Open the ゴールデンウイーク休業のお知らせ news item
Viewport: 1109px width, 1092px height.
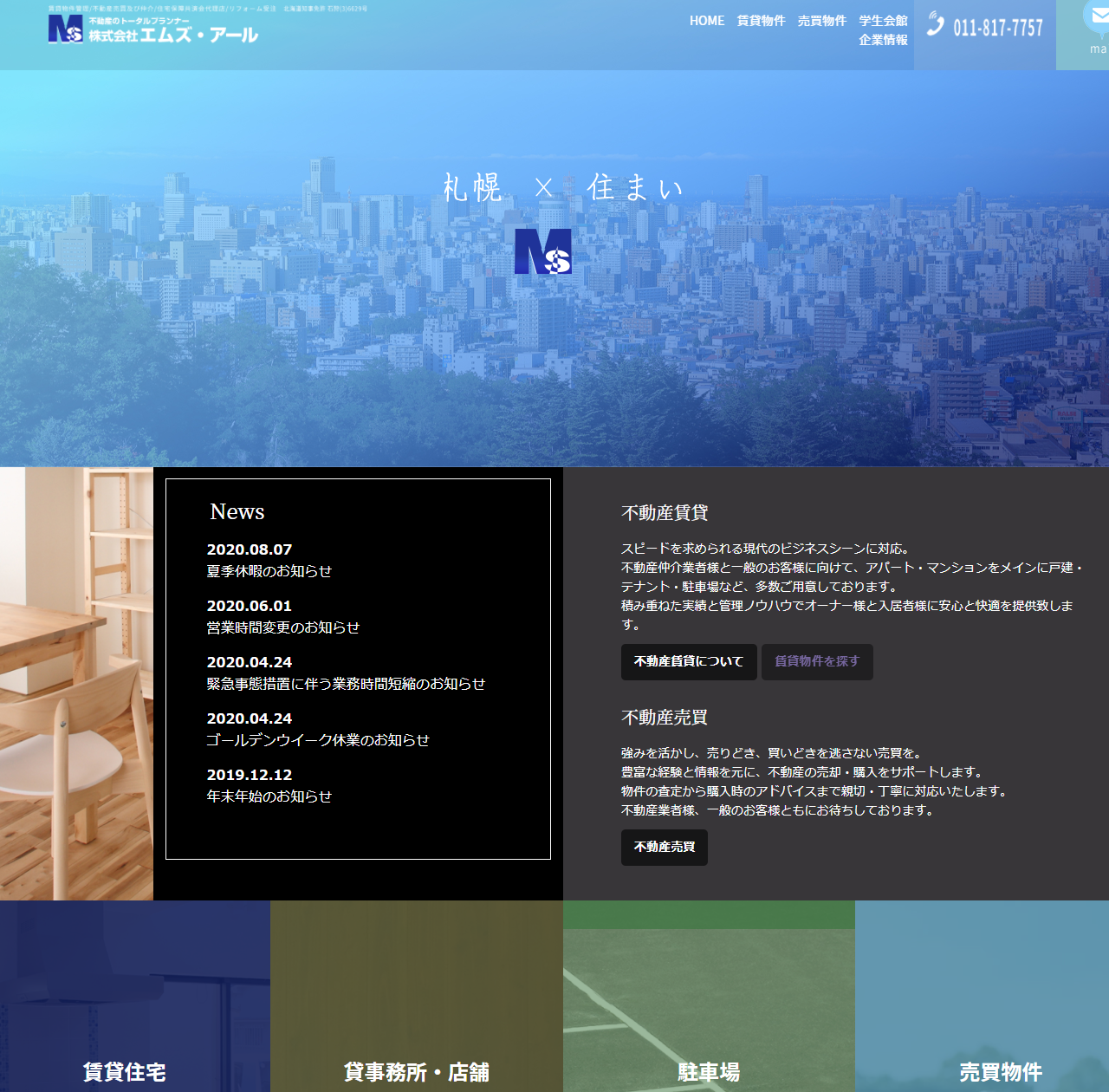(317, 740)
